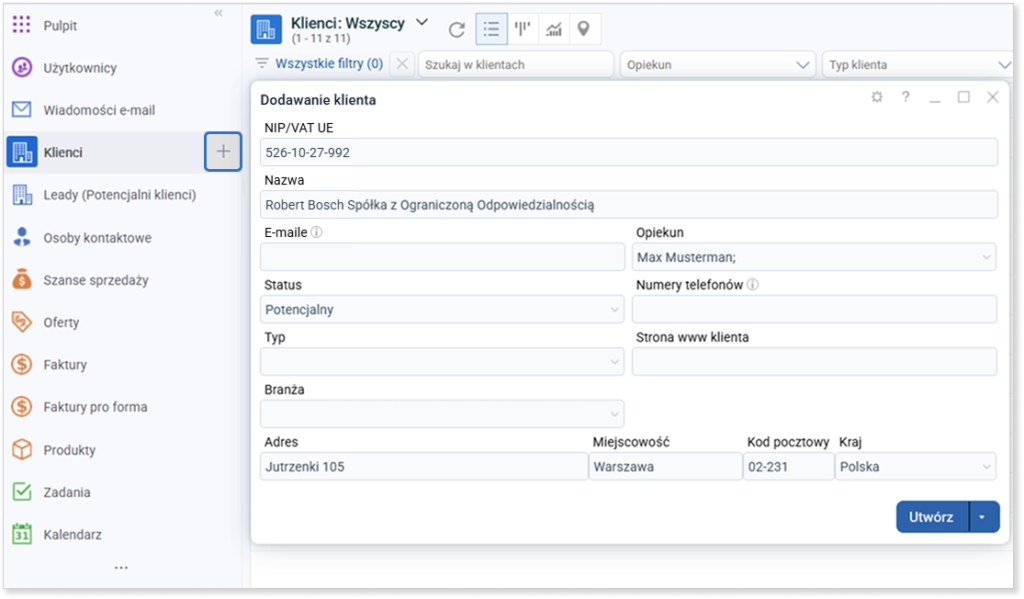
Task: Click the E-maile input field
Action: (442, 257)
